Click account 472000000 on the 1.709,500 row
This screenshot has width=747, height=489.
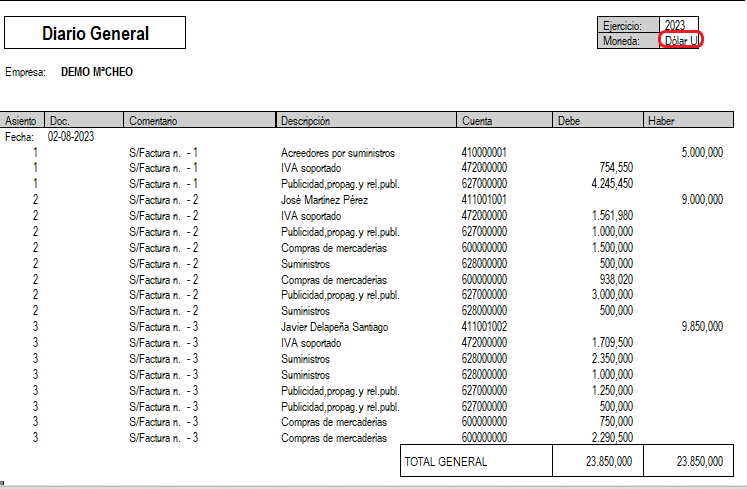pos(484,343)
